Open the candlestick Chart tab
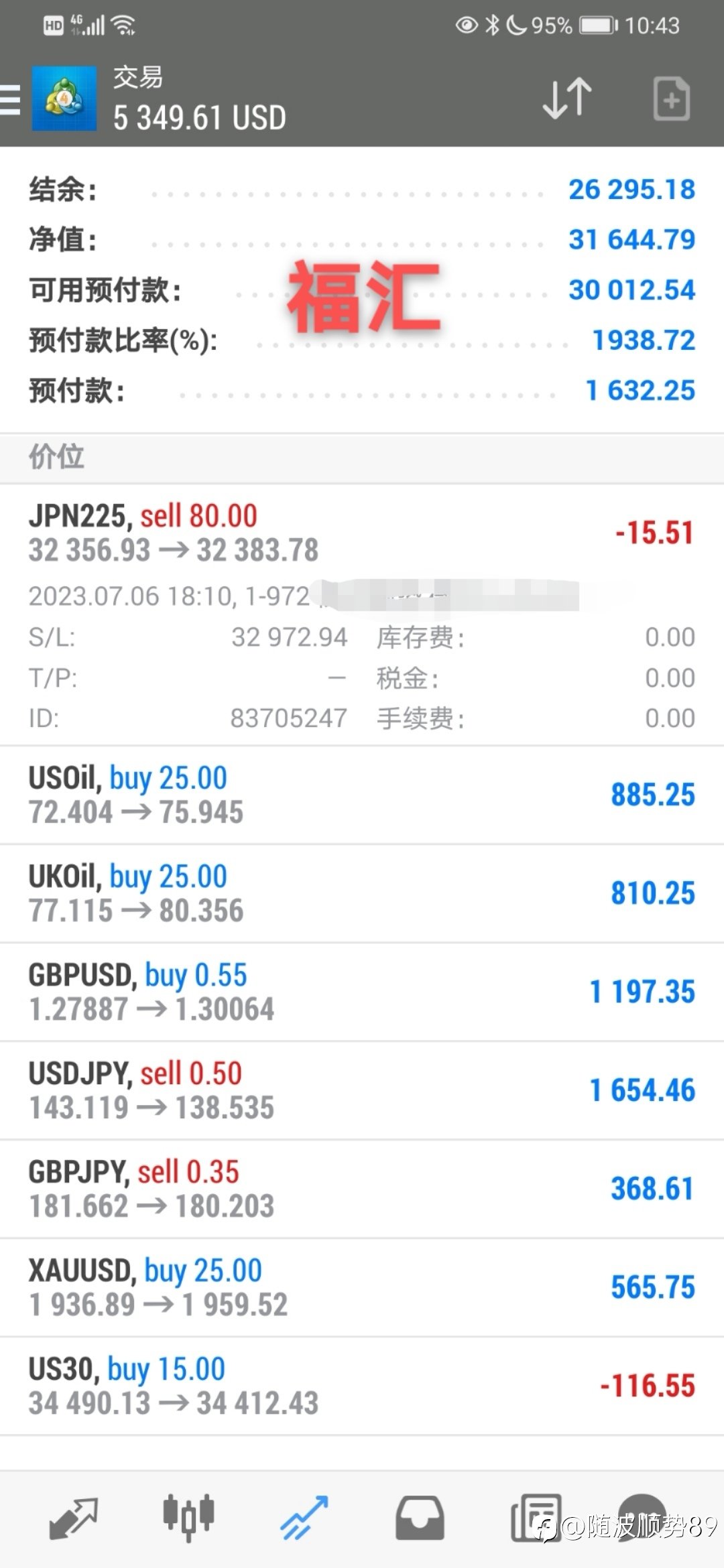This screenshot has width=724, height=1568. click(x=188, y=1516)
